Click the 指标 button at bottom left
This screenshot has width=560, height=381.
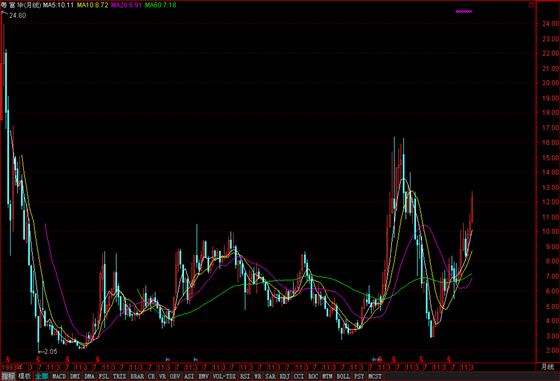click(8, 376)
